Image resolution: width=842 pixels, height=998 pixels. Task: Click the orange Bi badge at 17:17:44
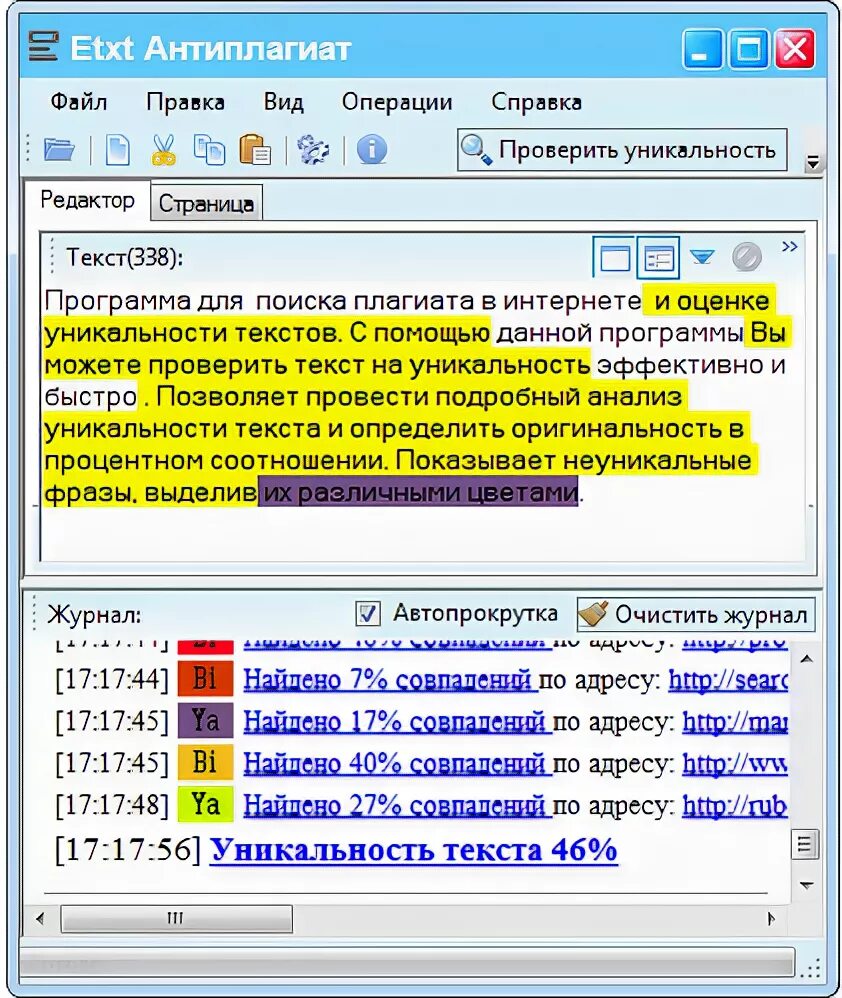click(x=205, y=678)
